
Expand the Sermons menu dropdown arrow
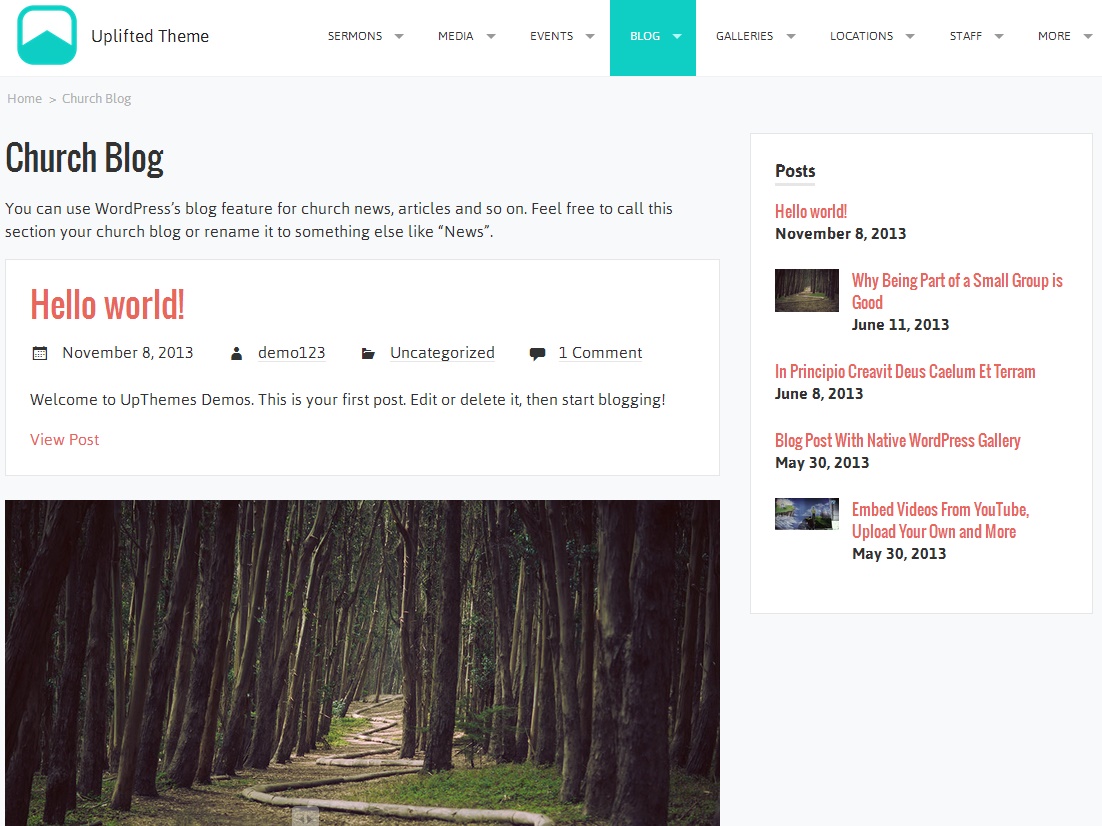399,36
